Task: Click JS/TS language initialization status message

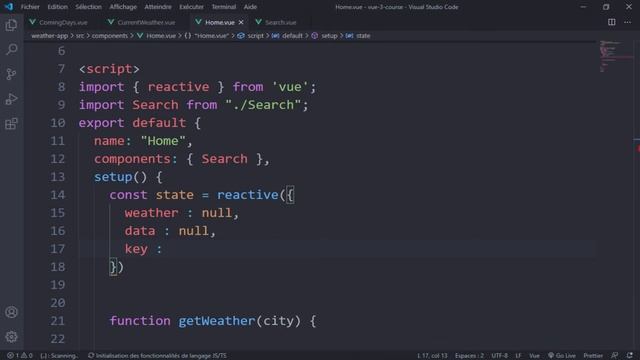Action: (x=157, y=356)
